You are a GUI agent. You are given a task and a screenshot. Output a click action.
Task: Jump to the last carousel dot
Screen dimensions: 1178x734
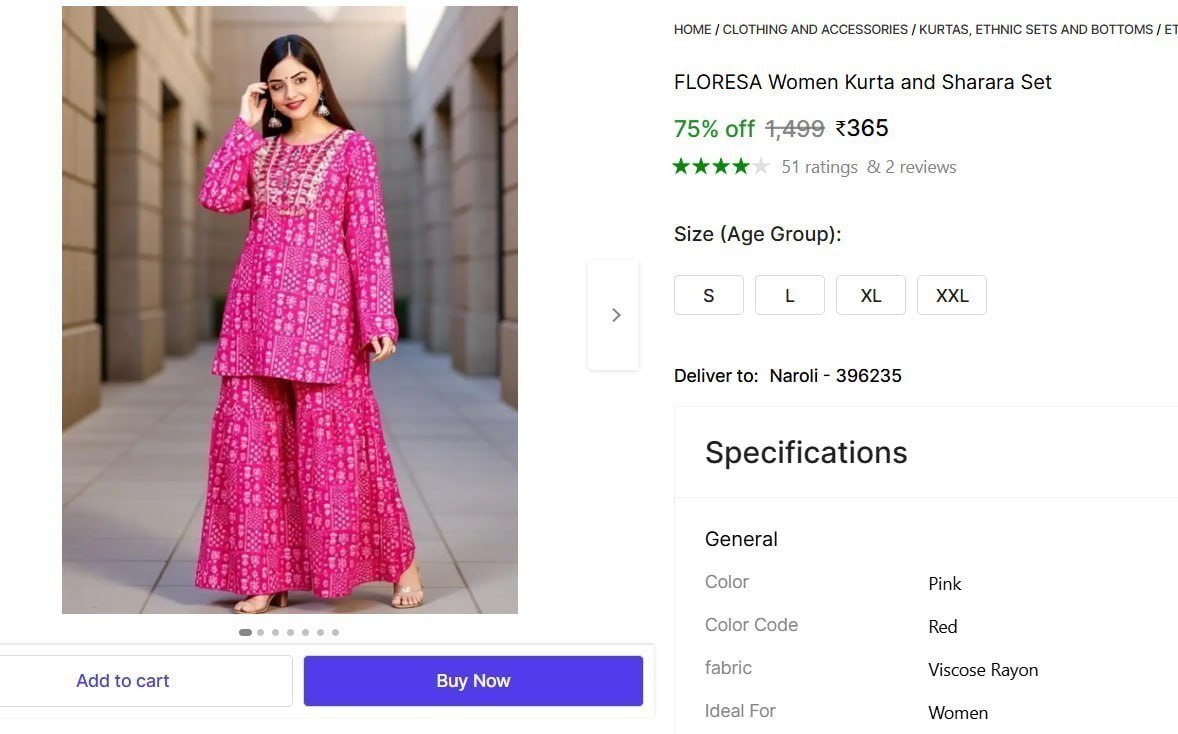point(335,632)
